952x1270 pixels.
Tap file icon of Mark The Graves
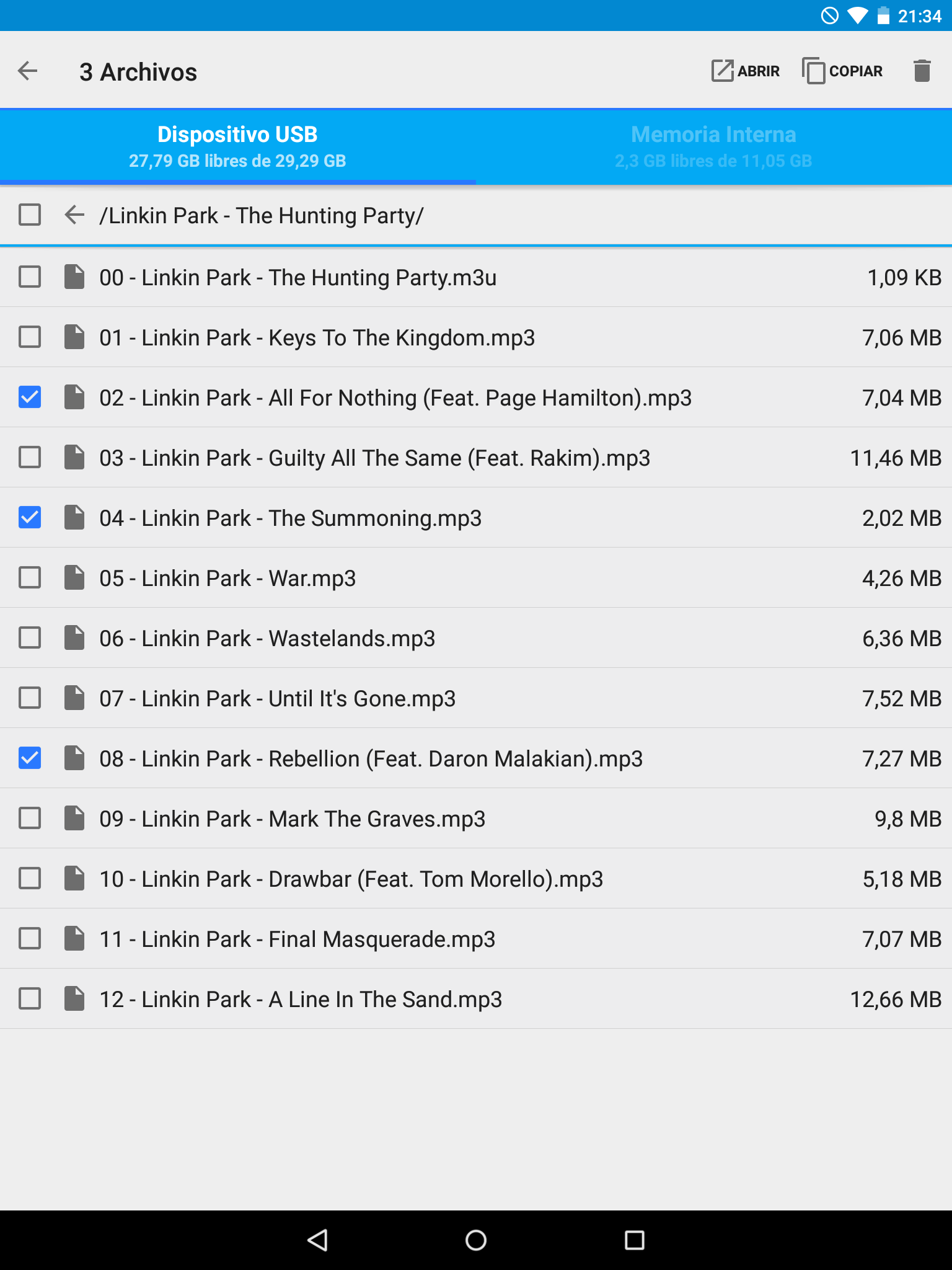click(74, 819)
